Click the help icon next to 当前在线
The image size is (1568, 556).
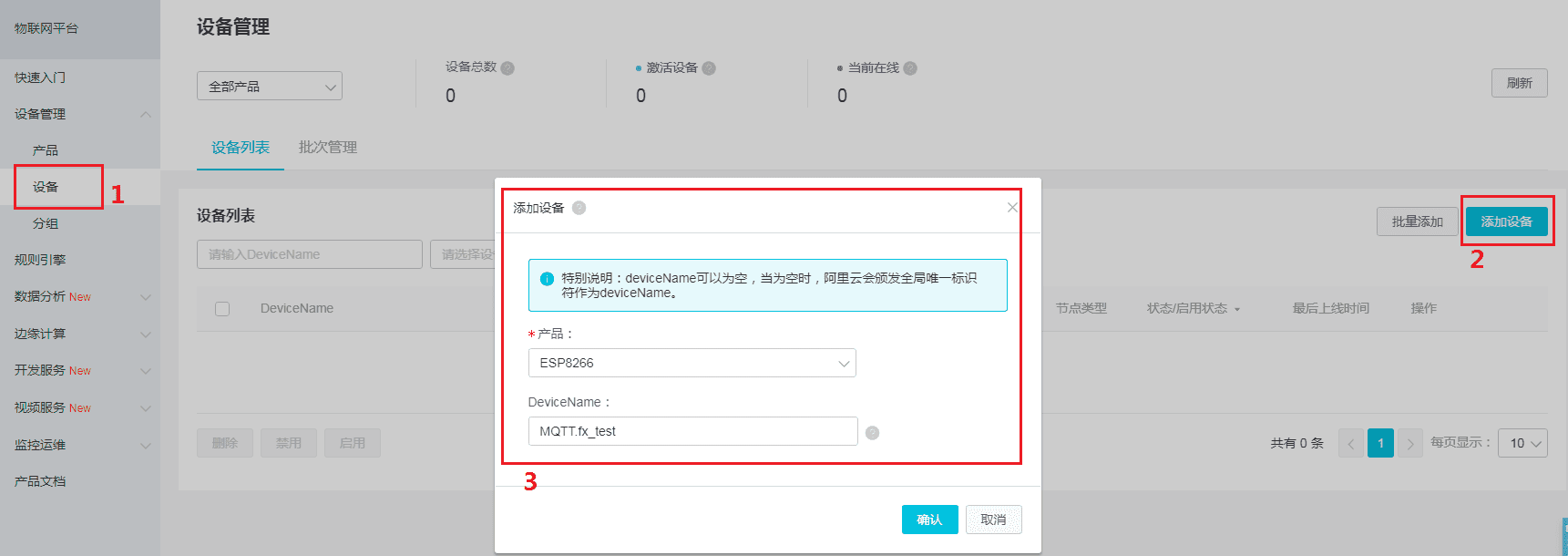[911, 67]
